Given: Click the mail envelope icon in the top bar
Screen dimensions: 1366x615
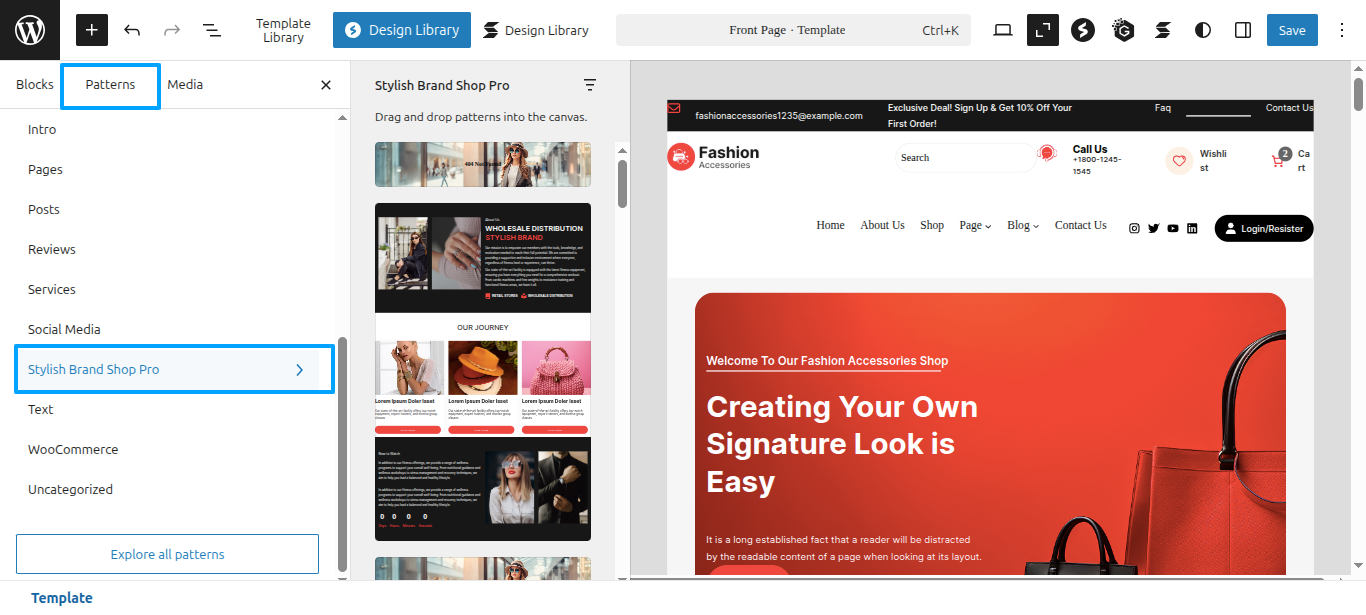Looking at the screenshot, I should pyautogui.click(x=674, y=108).
